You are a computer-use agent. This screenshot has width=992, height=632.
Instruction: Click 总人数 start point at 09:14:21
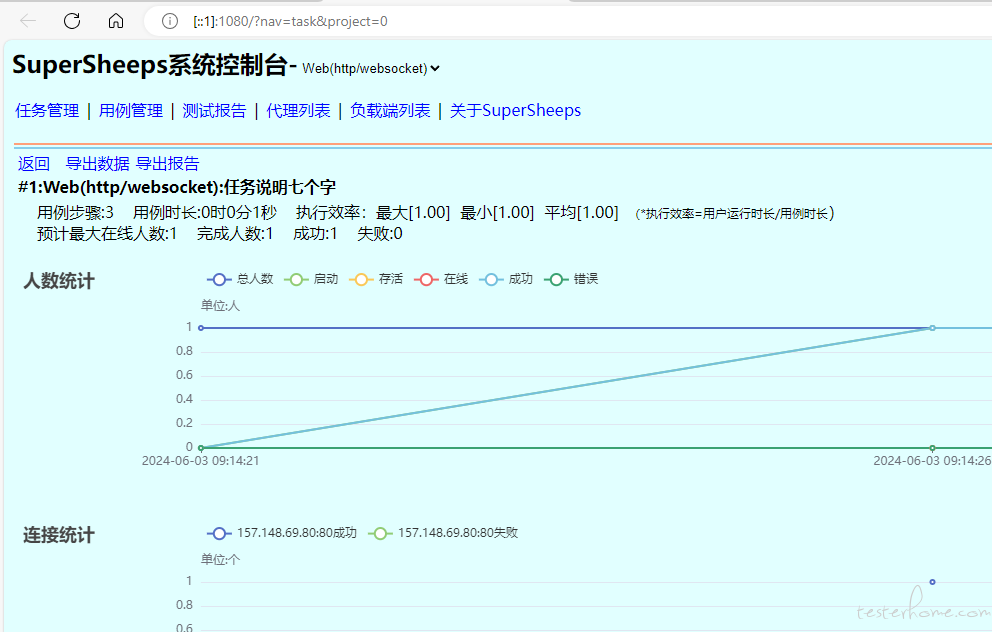pos(201,328)
